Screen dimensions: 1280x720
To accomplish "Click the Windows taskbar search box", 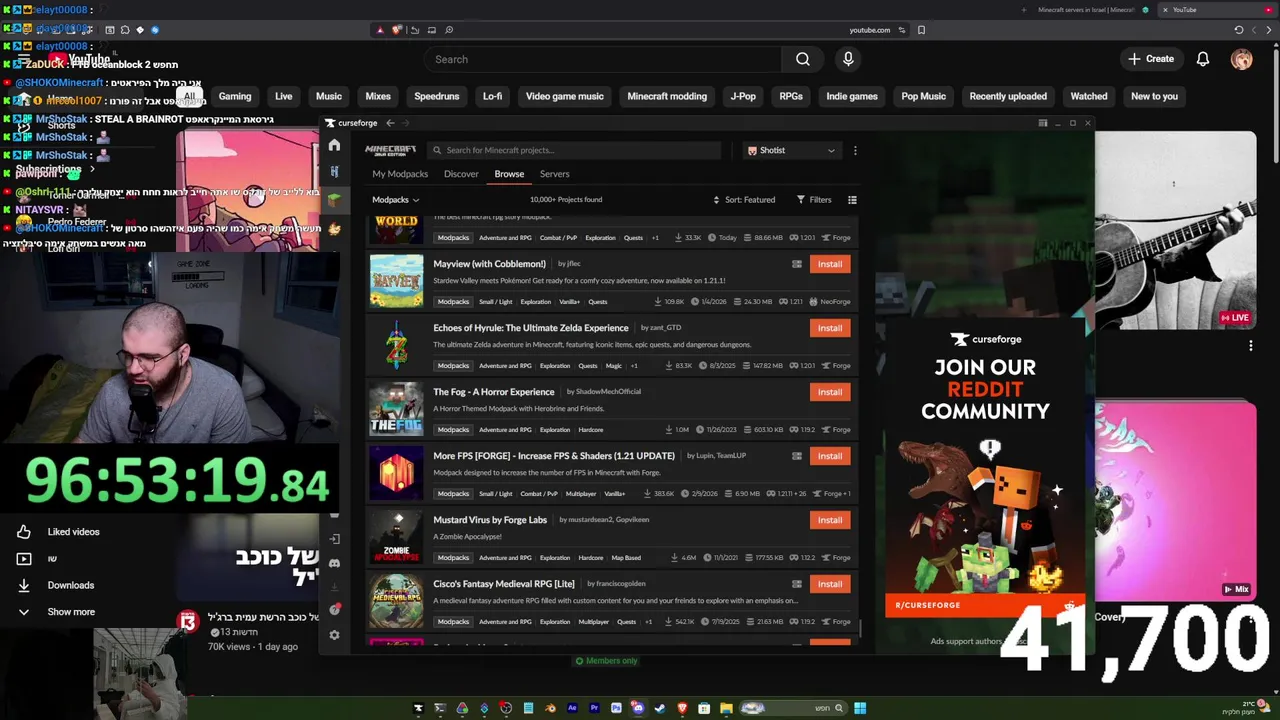I will tap(796, 708).
